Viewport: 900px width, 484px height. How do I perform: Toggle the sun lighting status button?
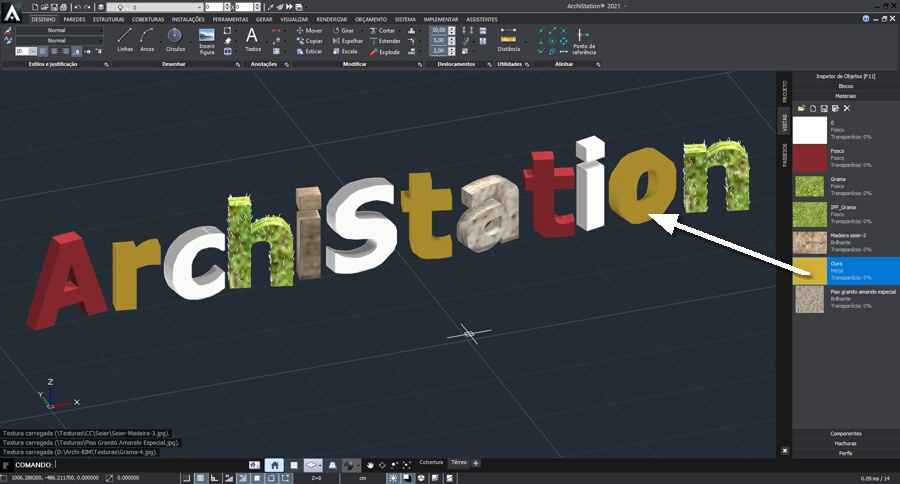[393, 478]
